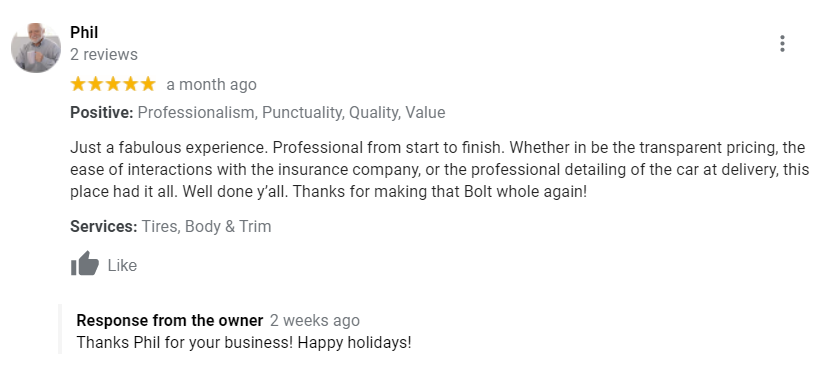Click the thumbs-up icon
This screenshot has width=834, height=378.
pos(85,263)
